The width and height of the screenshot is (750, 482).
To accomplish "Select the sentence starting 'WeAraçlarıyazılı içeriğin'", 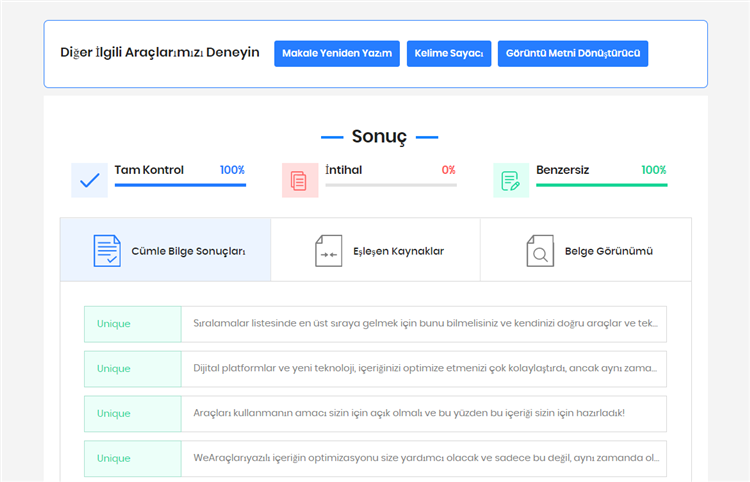I will click(x=426, y=459).
